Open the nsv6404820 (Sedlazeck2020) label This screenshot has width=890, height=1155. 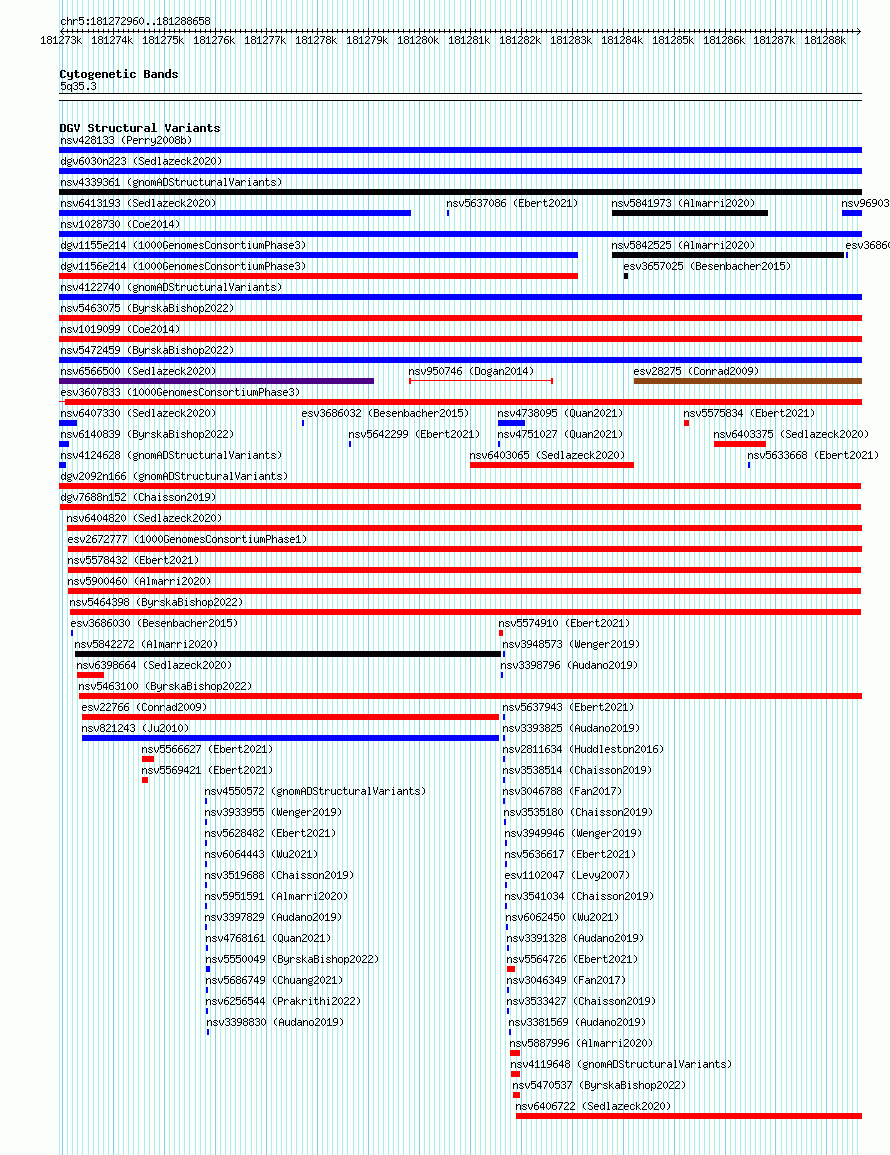click(144, 518)
